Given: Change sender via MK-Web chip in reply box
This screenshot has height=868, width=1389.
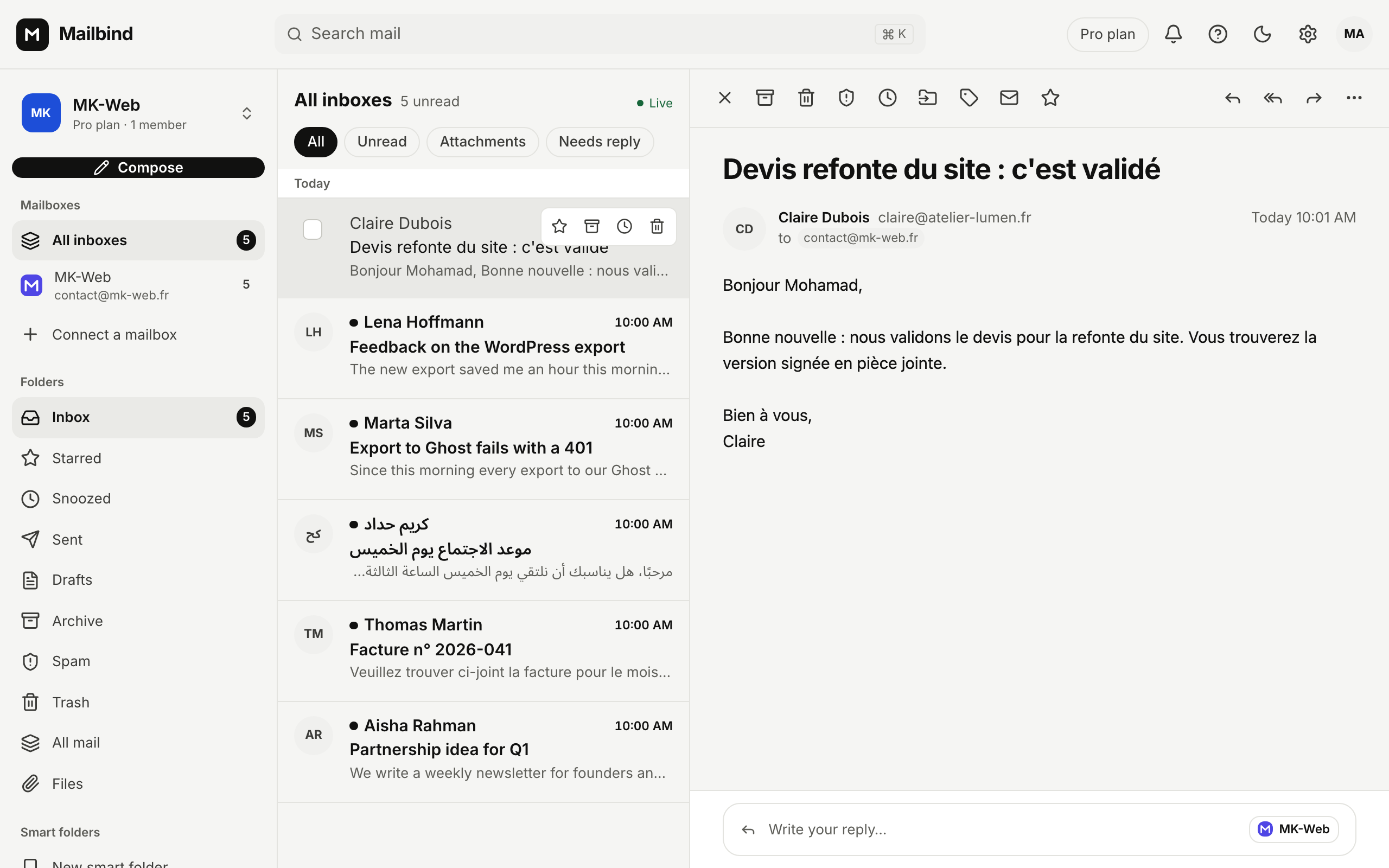Looking at the screenshot, I should [1294, 829].
